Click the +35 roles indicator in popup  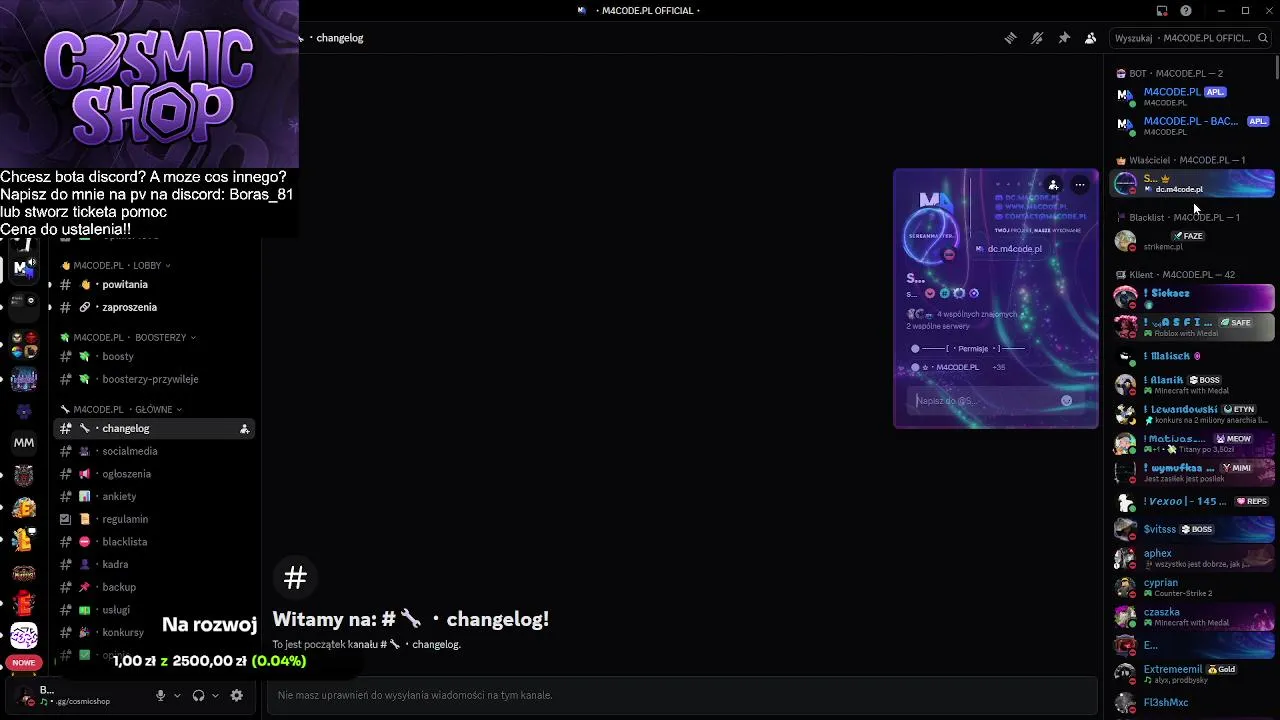998,368
